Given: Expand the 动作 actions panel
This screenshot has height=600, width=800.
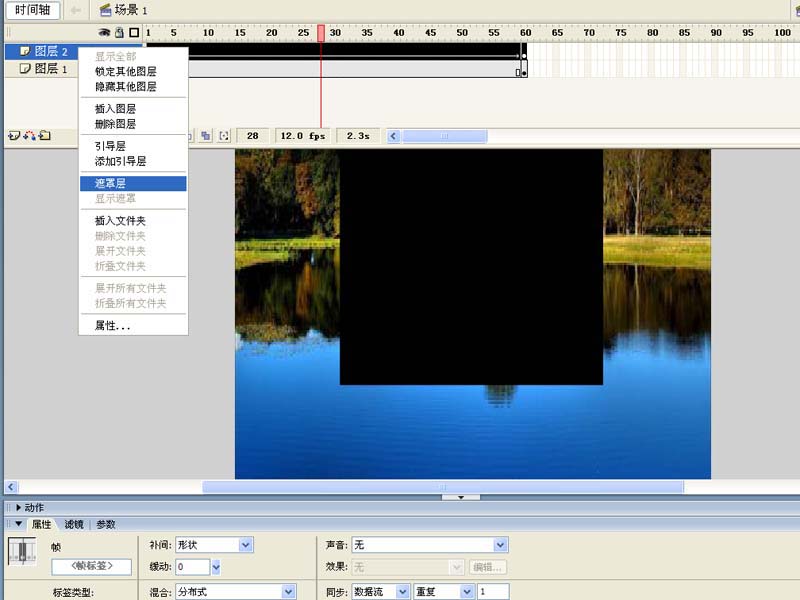Looking at the screenshot, I should coord(18,508).
